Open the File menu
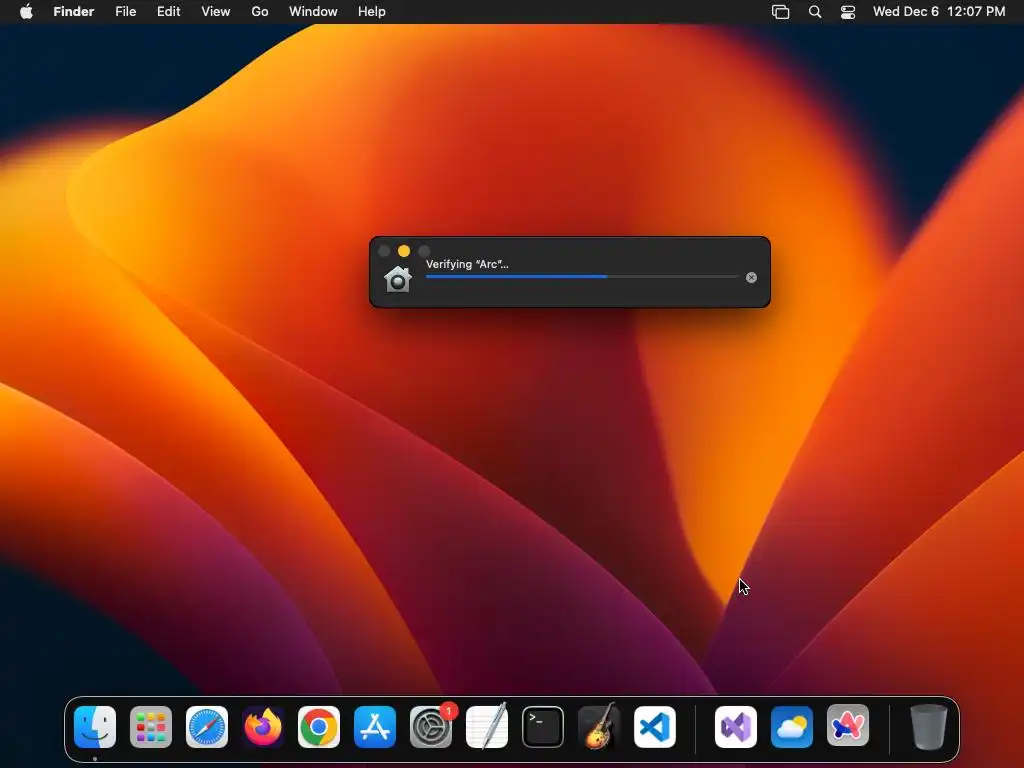Viewport: 1024px width, 768px height. coord(125,12)
